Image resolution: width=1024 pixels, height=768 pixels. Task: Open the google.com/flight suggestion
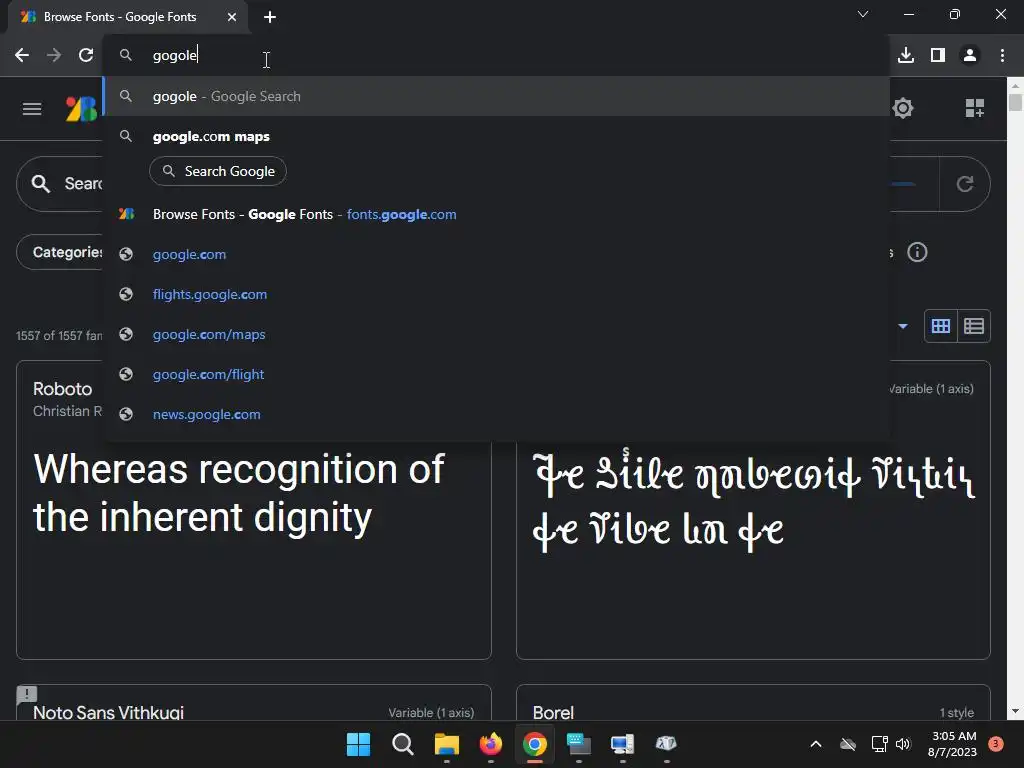coord(496,374)
